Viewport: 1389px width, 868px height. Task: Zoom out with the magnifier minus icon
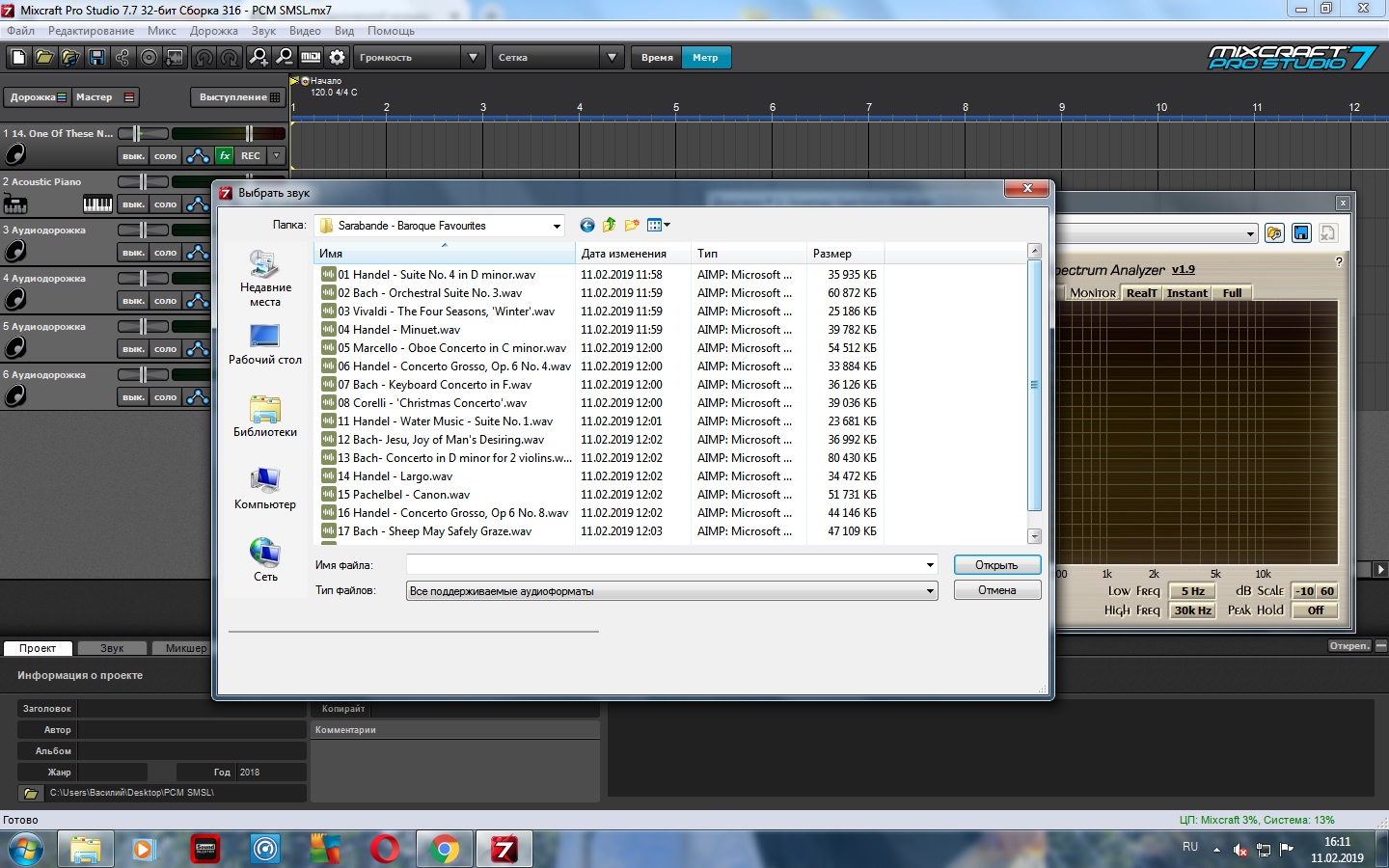pos(285,58)
